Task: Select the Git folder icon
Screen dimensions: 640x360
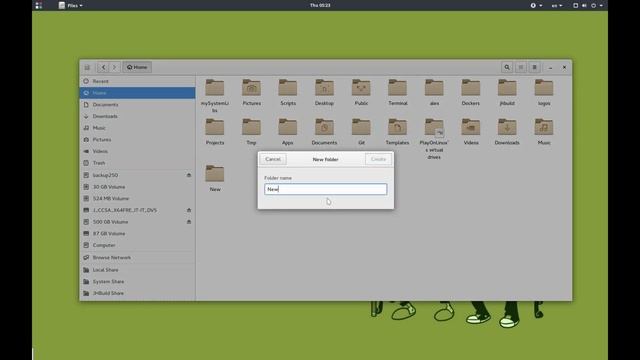Action: click(x=361, y=127)
